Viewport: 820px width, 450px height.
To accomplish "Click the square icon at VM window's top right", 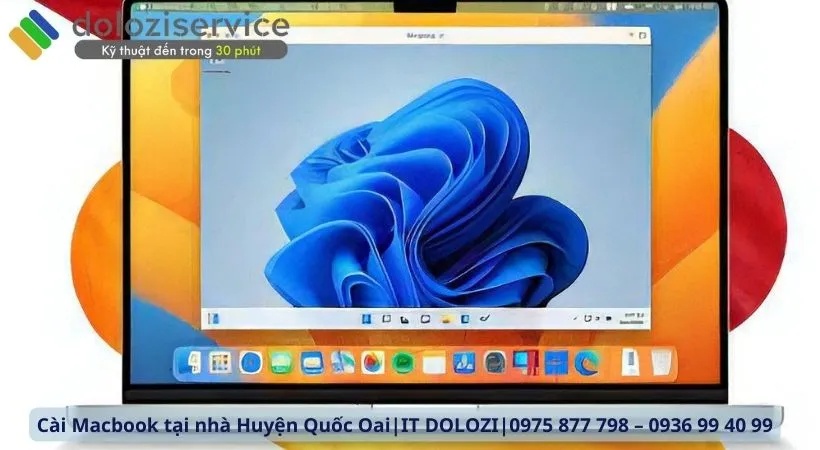I will pyautogui.click(x=643, y=36).
